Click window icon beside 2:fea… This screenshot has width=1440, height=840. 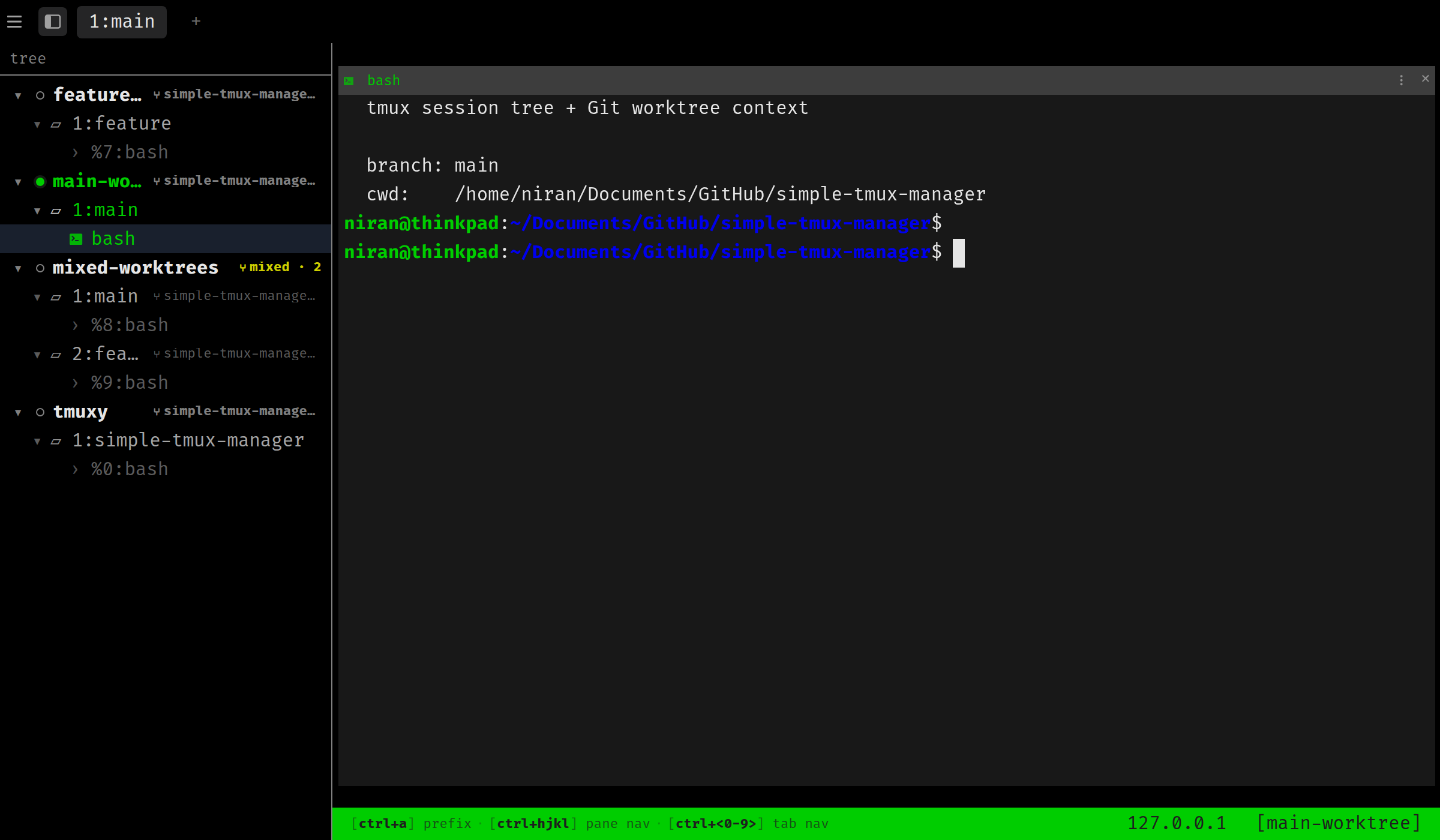pos(56,355)
